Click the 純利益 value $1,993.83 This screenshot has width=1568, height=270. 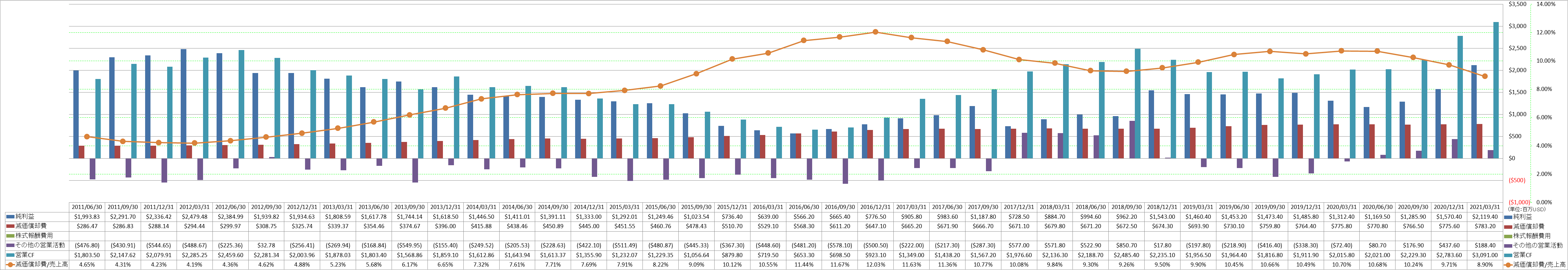pos(87,217)
